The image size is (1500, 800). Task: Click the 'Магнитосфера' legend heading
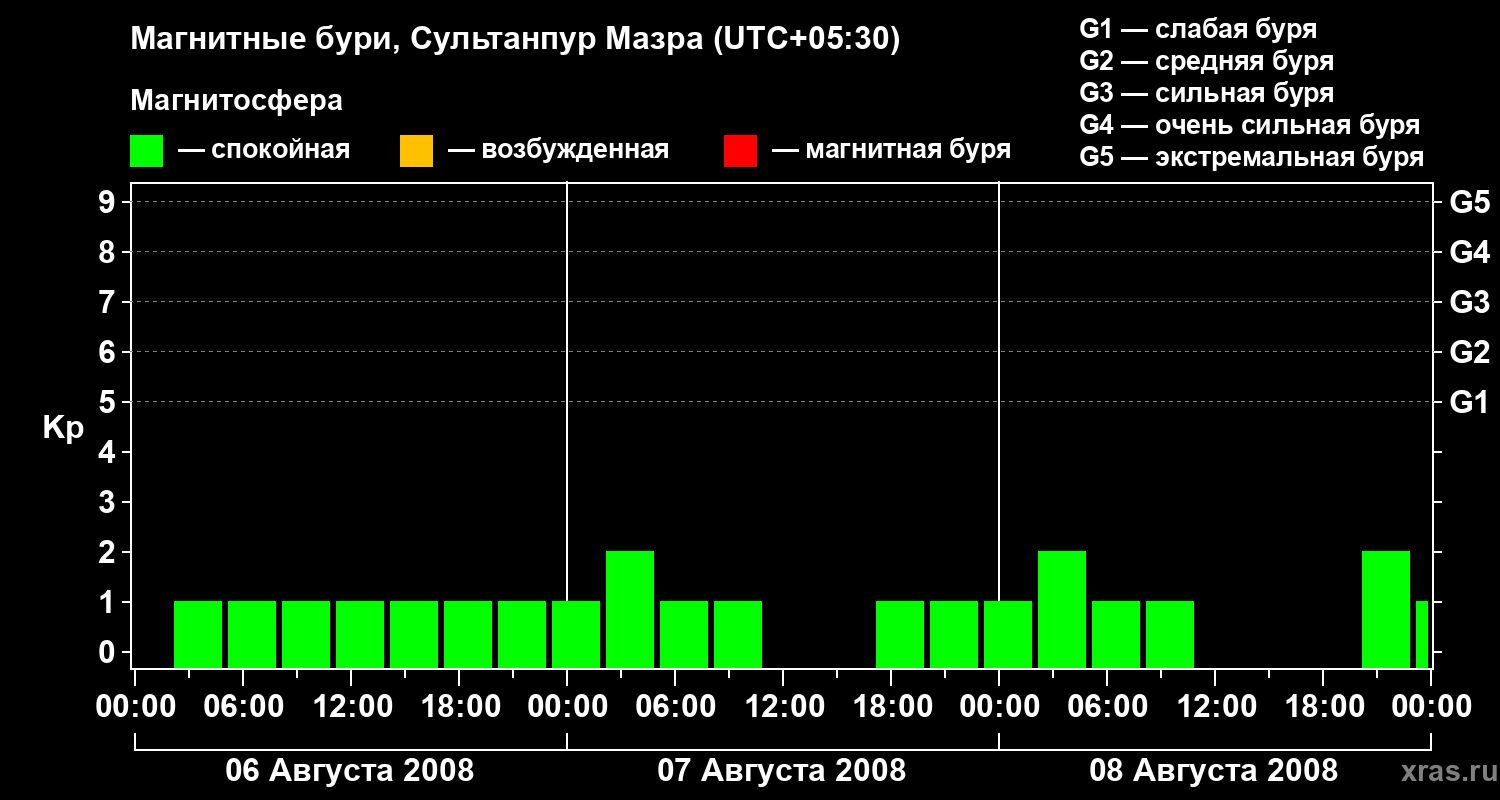pyautogui.click(x=236, y=101)
